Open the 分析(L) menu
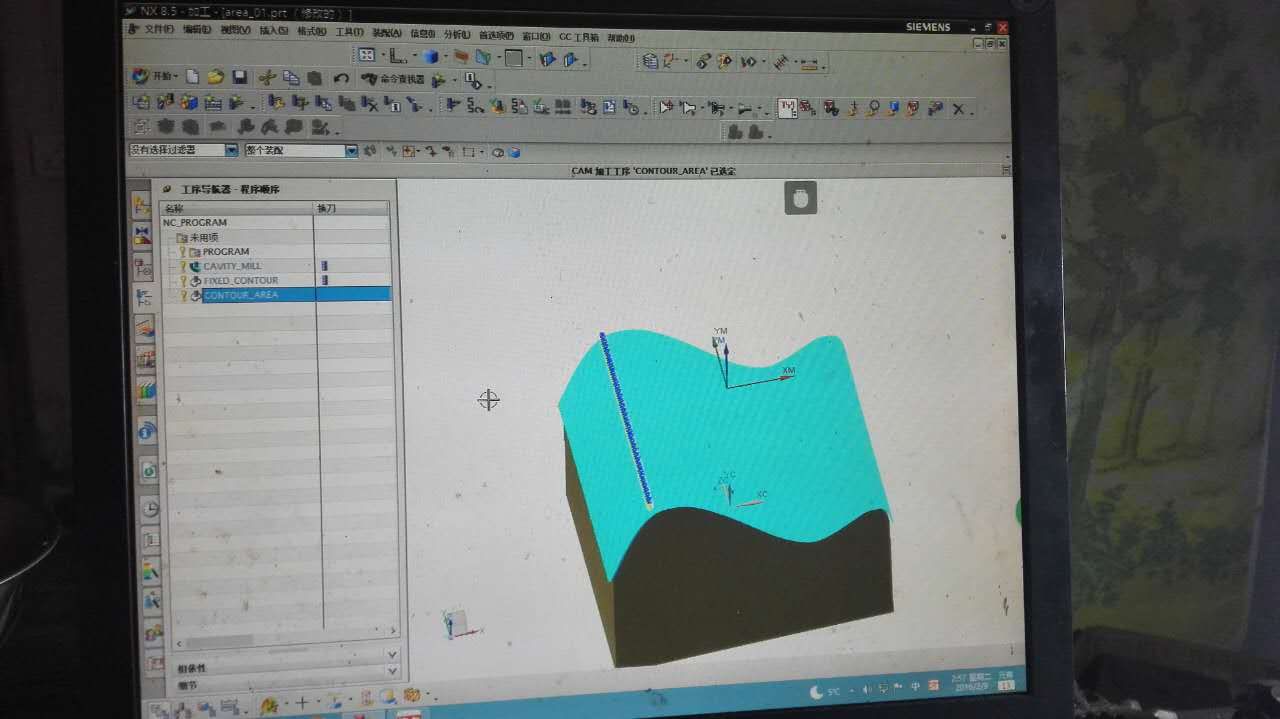The width and height of the screenshot is (1280, 719). tap(455, 34)
